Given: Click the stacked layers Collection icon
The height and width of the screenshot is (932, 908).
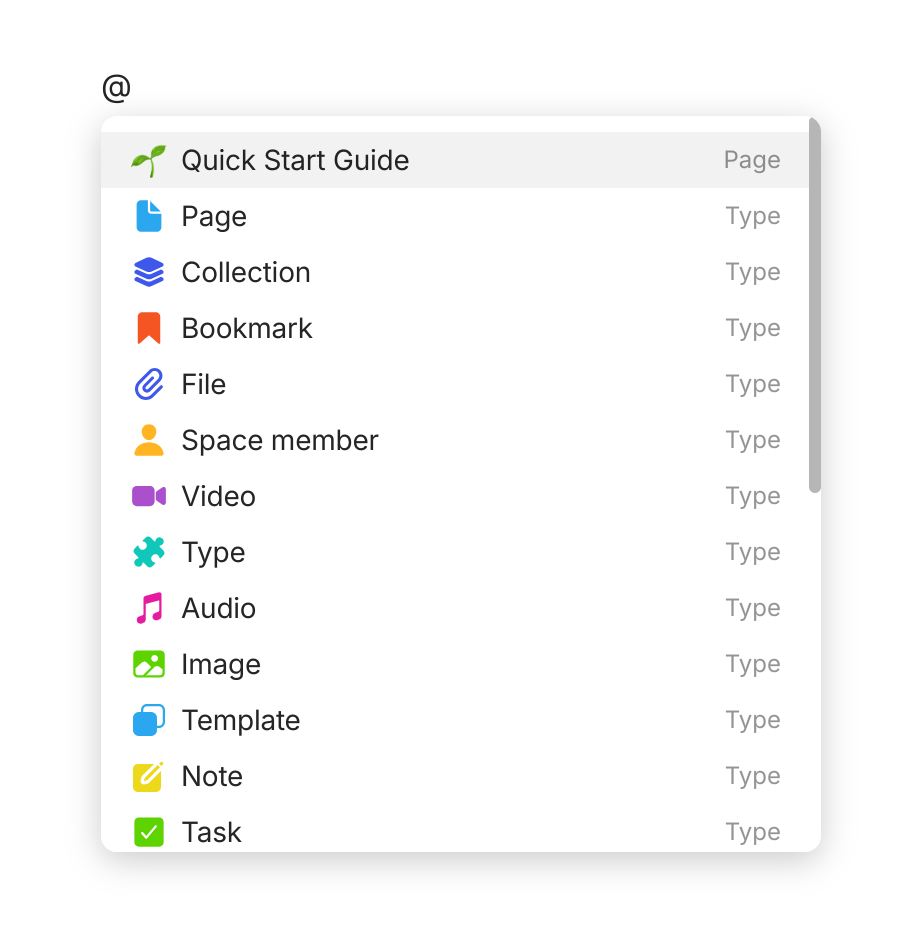Looking at the screenshot, I should click(x=149, y=273).
